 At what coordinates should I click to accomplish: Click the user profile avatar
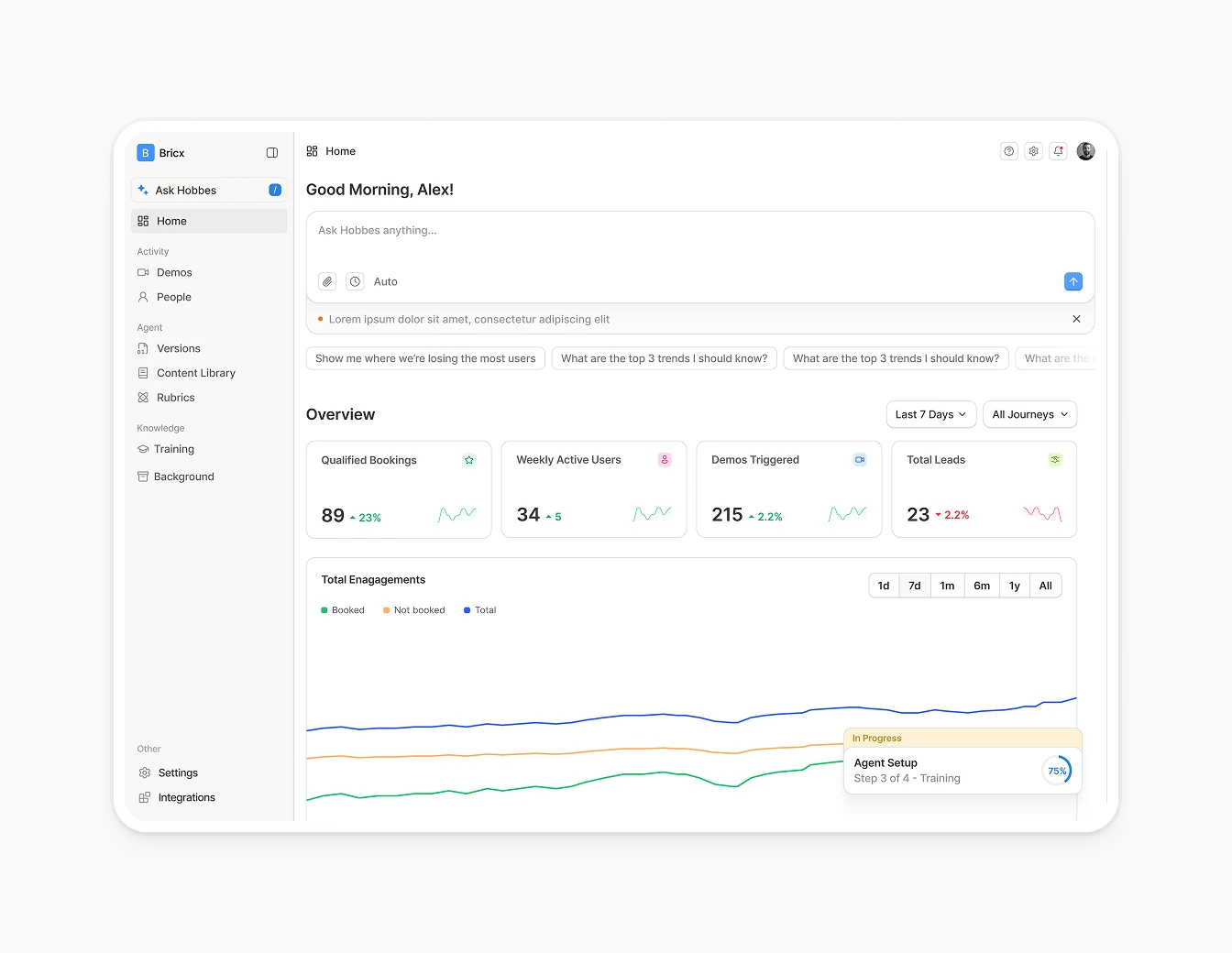click(1085, 151)
